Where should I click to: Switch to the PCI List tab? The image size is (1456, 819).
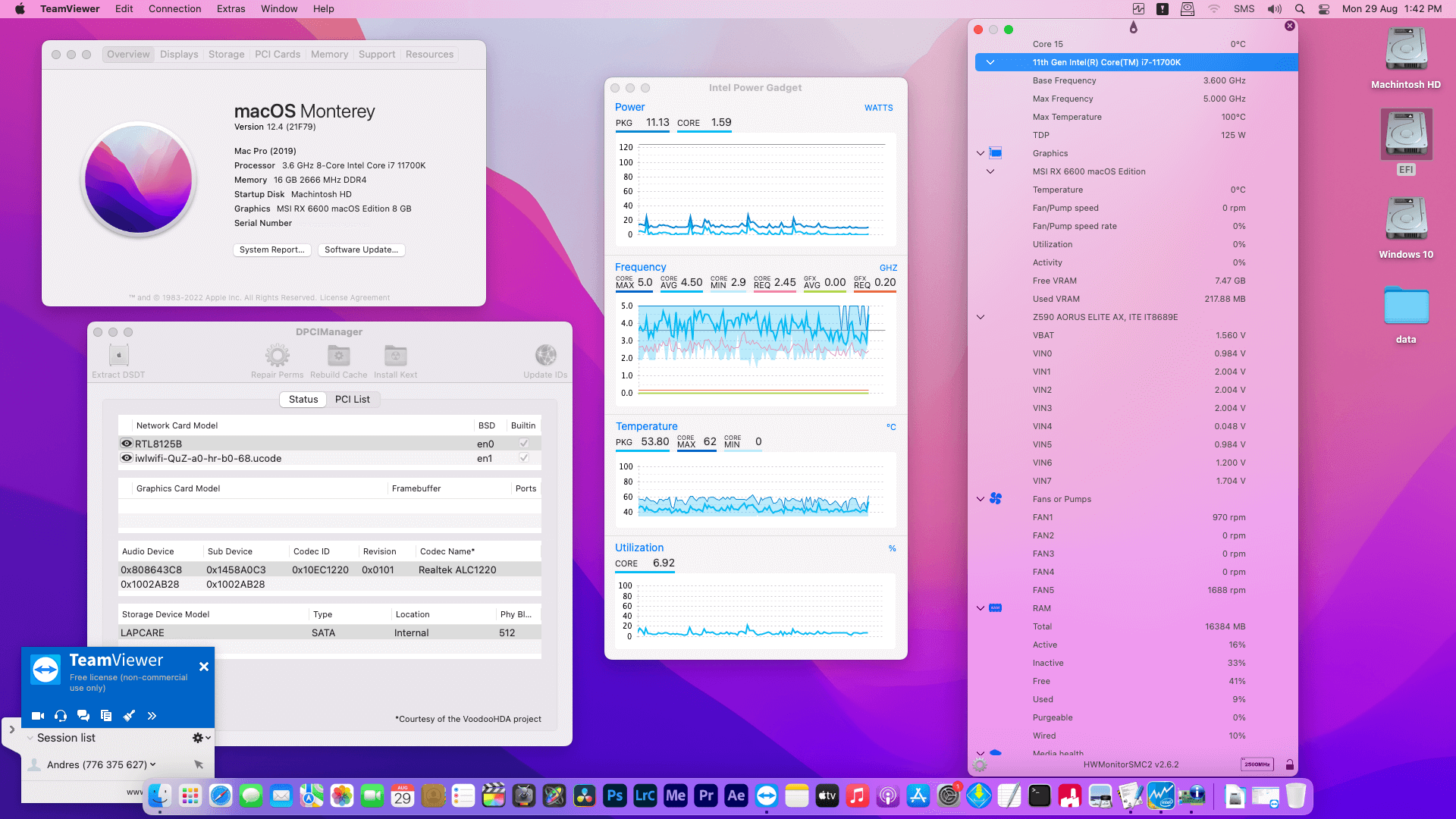(x=352, y=400)
